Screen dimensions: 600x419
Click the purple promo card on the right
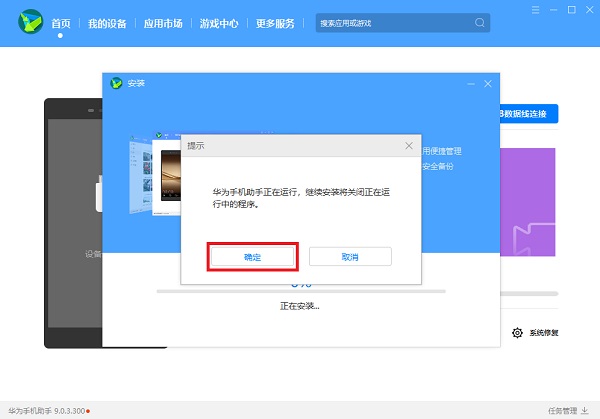[x=528, y=202]
